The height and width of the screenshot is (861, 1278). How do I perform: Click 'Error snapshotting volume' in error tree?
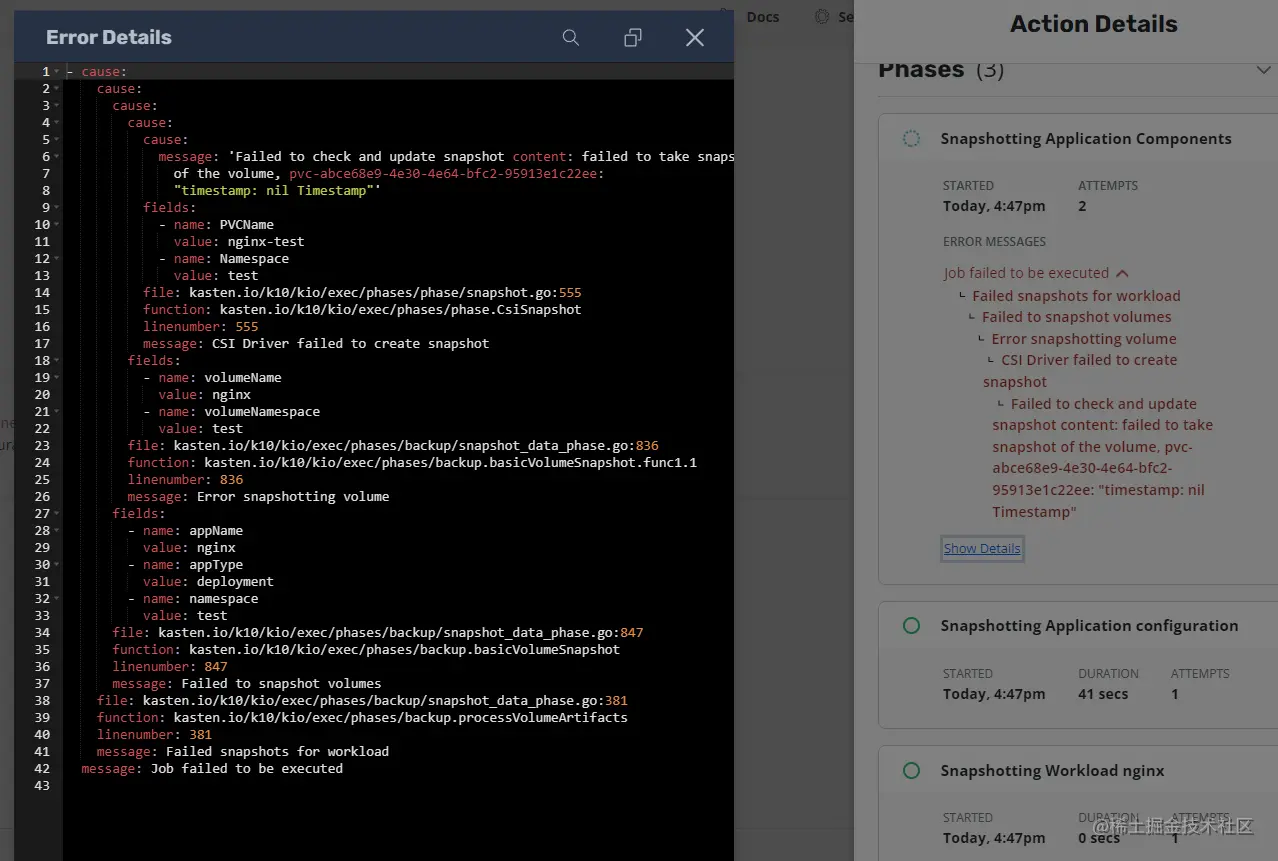tap(1084, 339)
